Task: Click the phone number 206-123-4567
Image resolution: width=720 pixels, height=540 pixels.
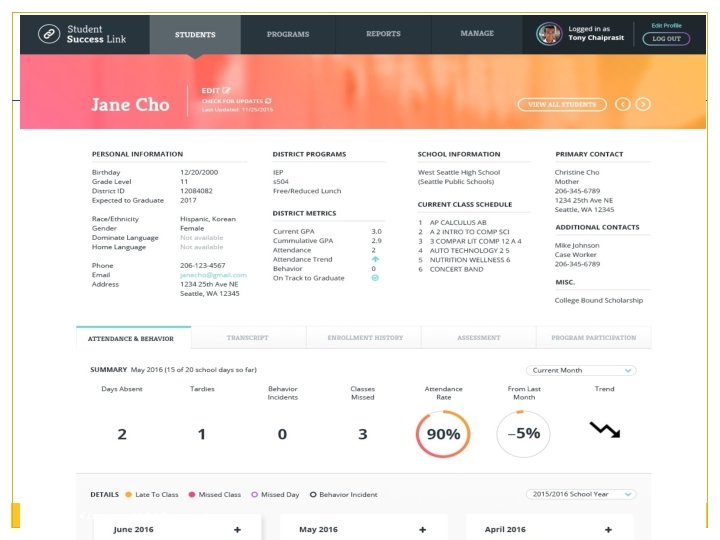Action: pyautogui.click(x=202, y=265)
